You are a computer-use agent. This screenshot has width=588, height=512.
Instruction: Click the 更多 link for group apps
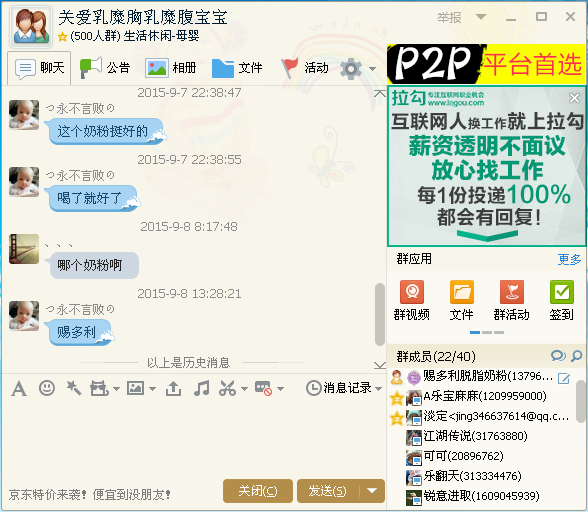[x=569, y=259]
